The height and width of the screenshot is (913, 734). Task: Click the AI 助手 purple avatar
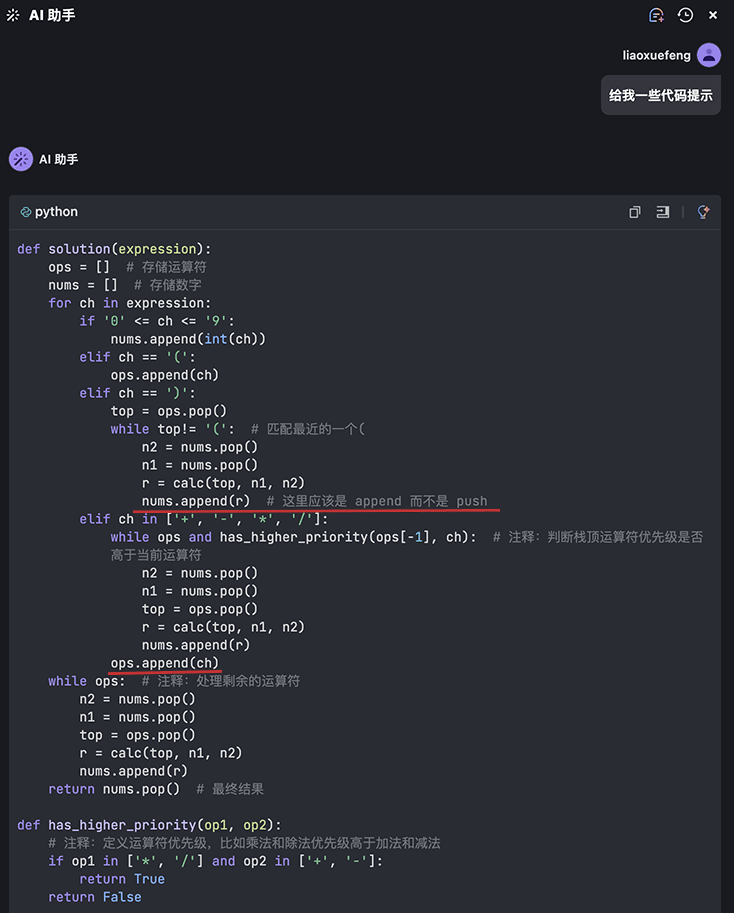click(21, 159)
